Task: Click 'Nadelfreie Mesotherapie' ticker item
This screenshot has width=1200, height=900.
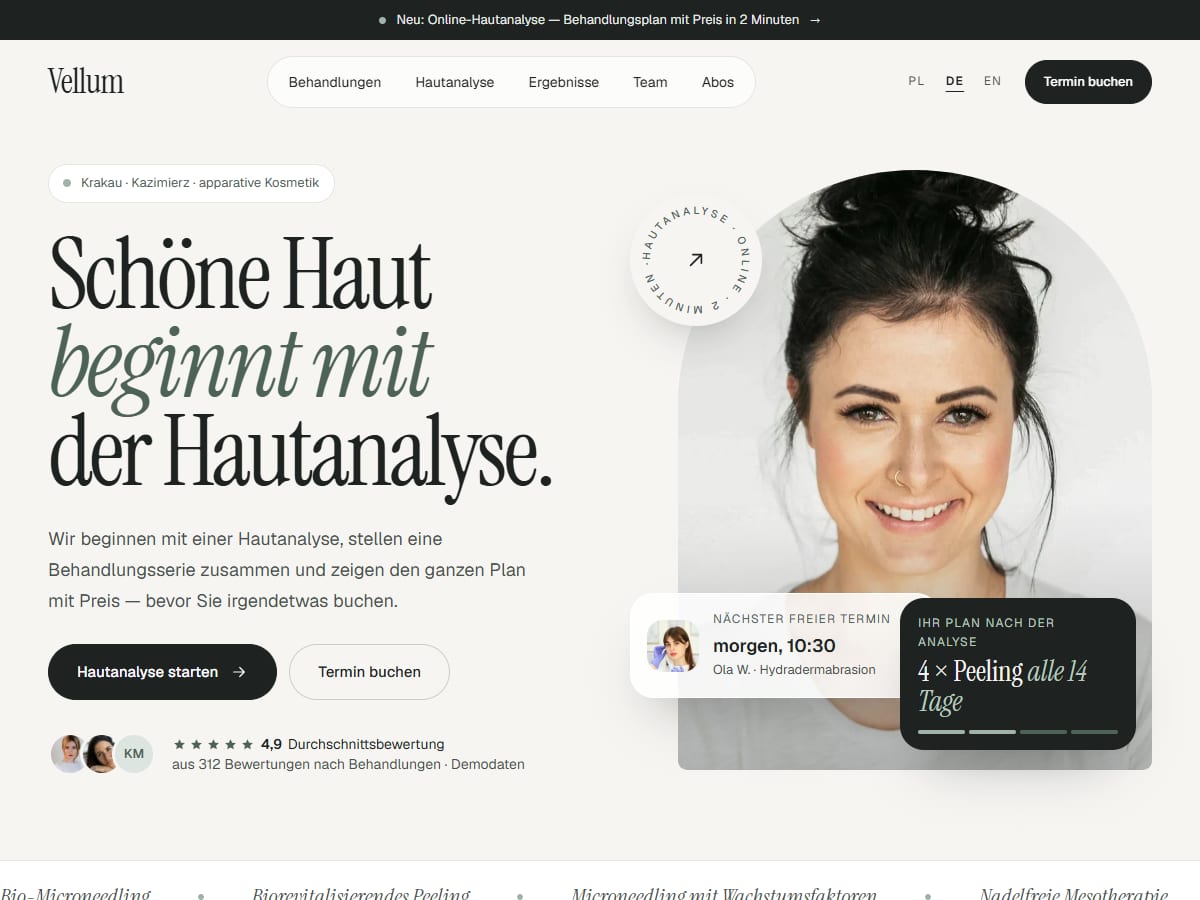Action: pos(1074,894)
